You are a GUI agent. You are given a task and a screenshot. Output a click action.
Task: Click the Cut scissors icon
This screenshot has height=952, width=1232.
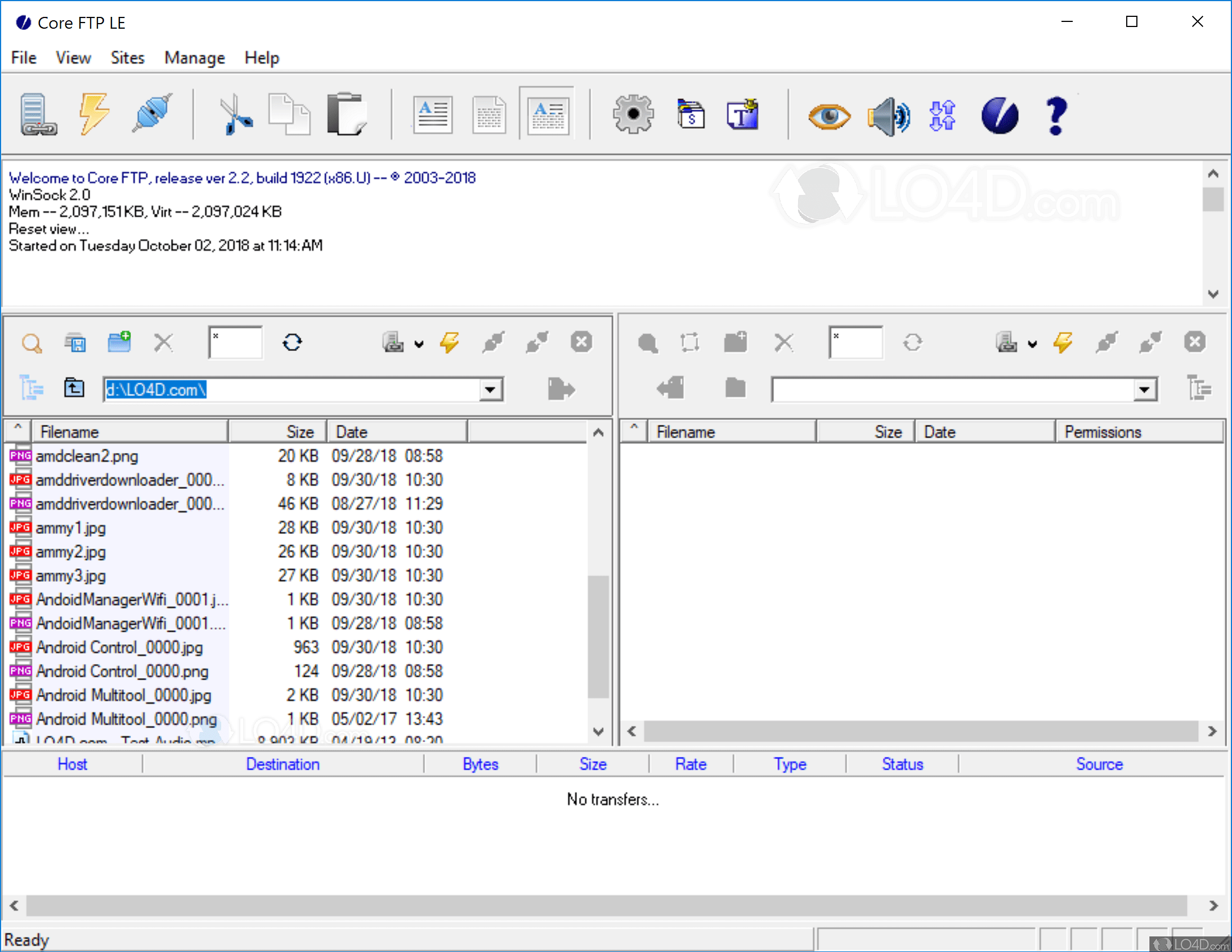tap(235, 114)
